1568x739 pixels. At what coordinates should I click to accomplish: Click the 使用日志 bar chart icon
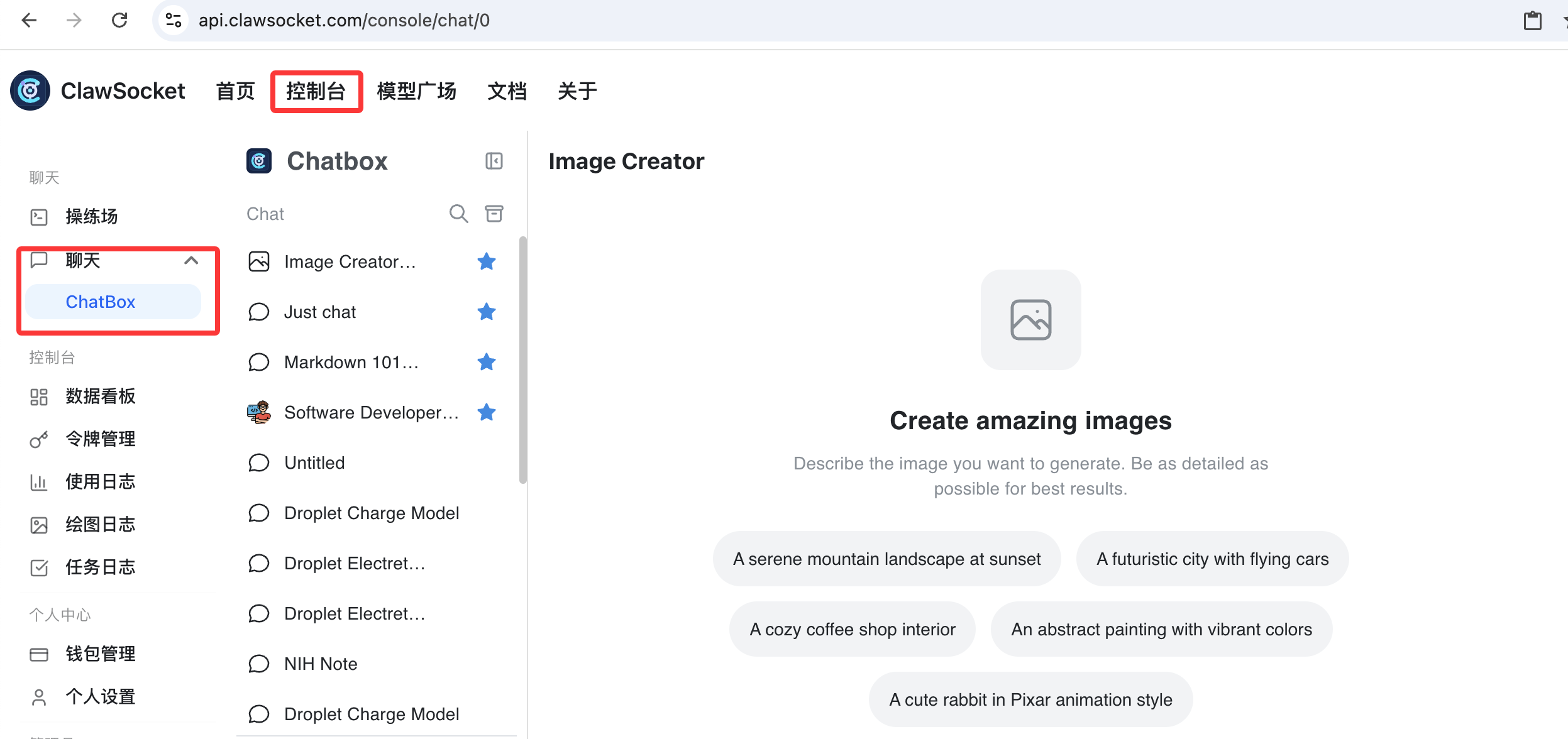click(x=39, y=483)
